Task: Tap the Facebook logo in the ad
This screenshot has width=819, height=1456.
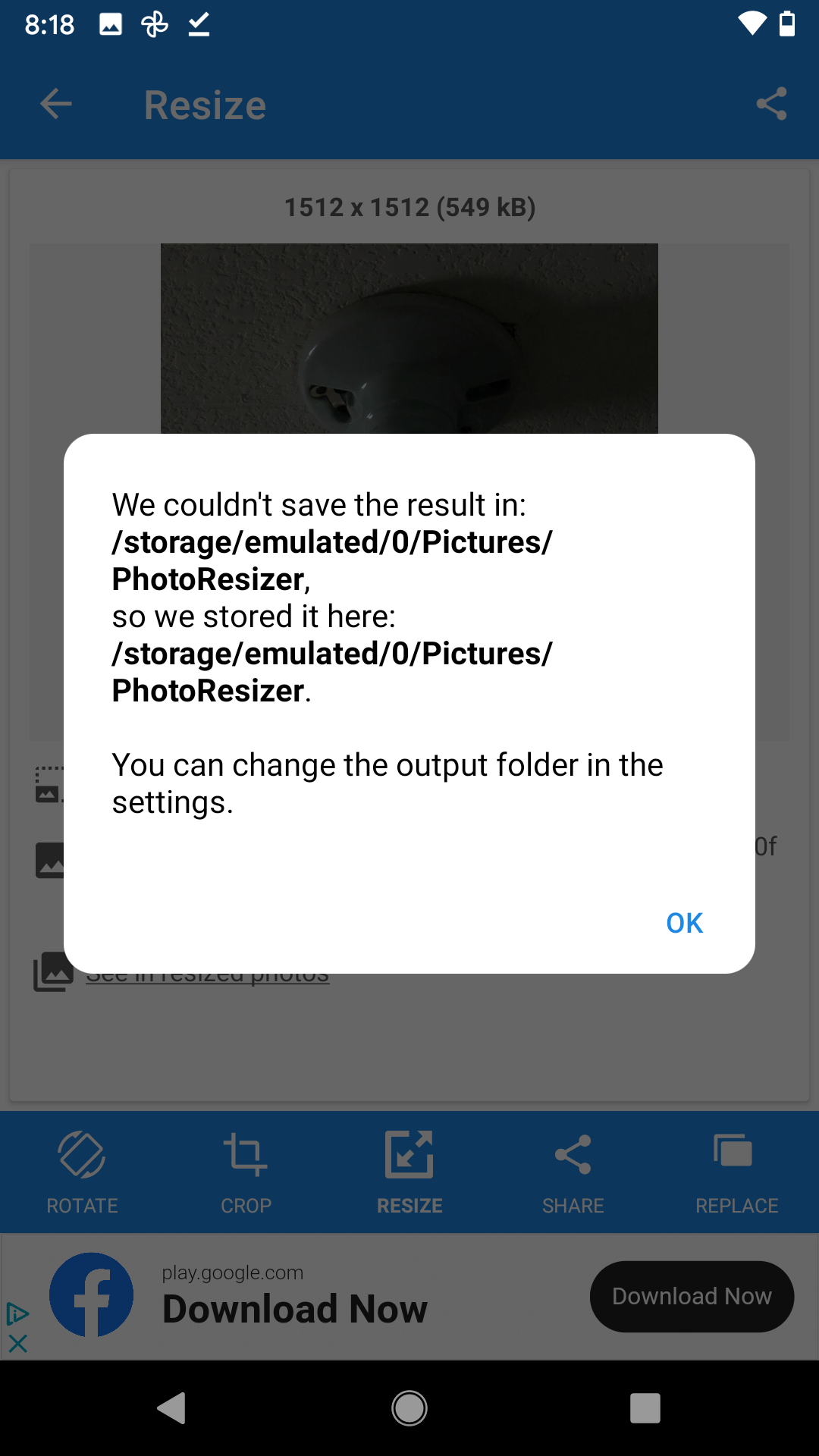Action: [92, 1294]
